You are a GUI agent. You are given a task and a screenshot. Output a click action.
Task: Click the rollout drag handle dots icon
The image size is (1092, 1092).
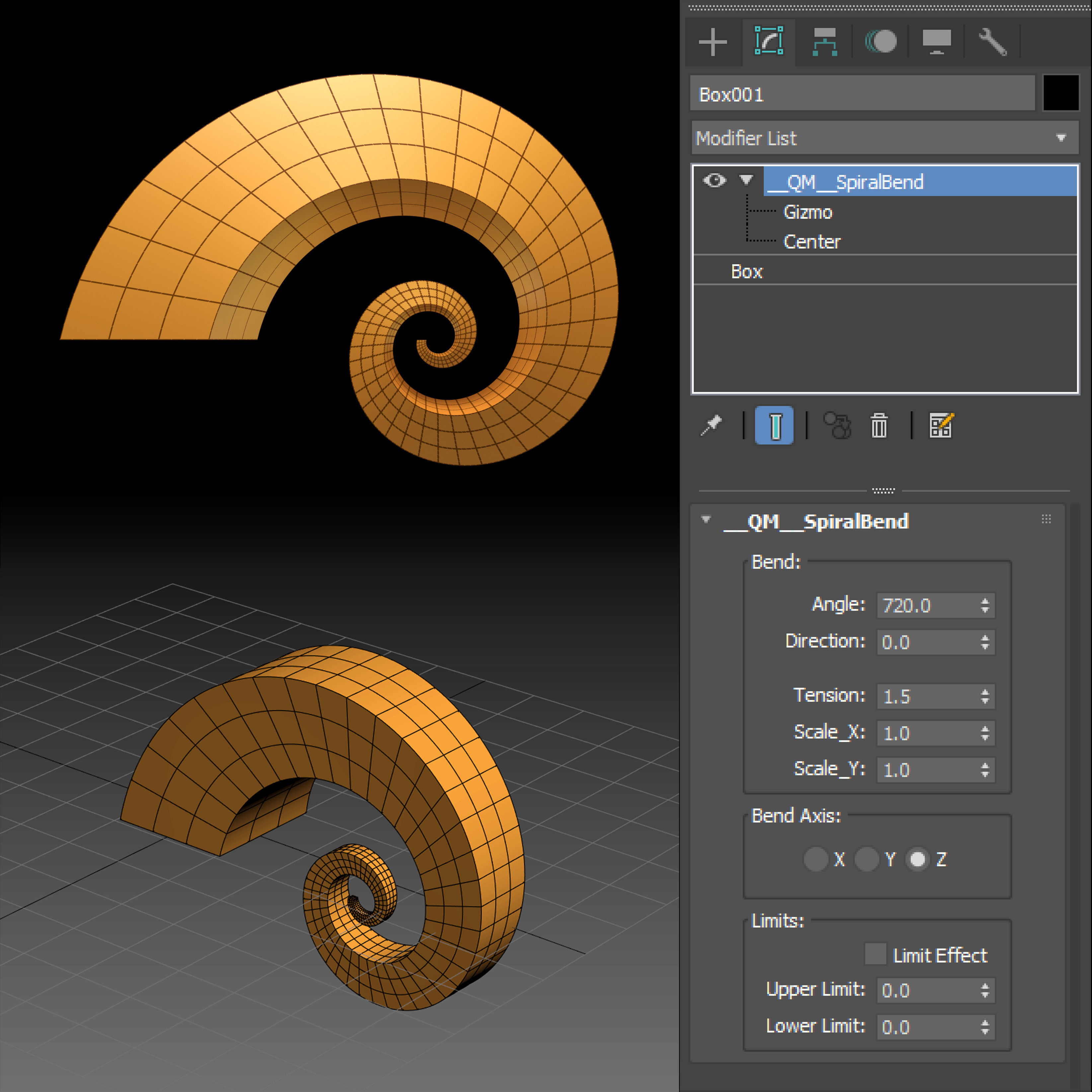[1046, 519]
